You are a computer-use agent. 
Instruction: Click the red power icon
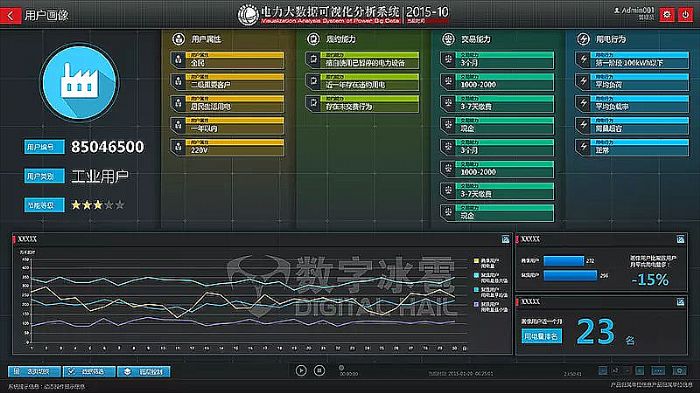tap(685, 15)
